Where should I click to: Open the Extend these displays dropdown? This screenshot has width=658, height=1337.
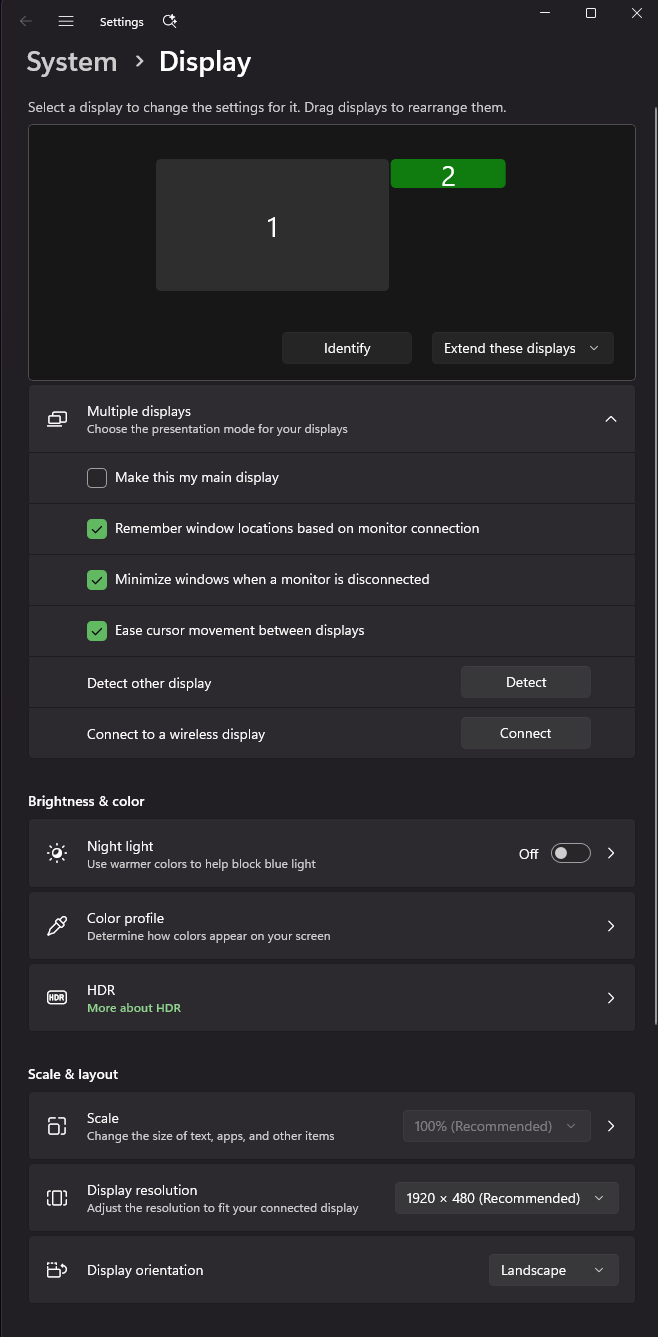click(522, 348)
